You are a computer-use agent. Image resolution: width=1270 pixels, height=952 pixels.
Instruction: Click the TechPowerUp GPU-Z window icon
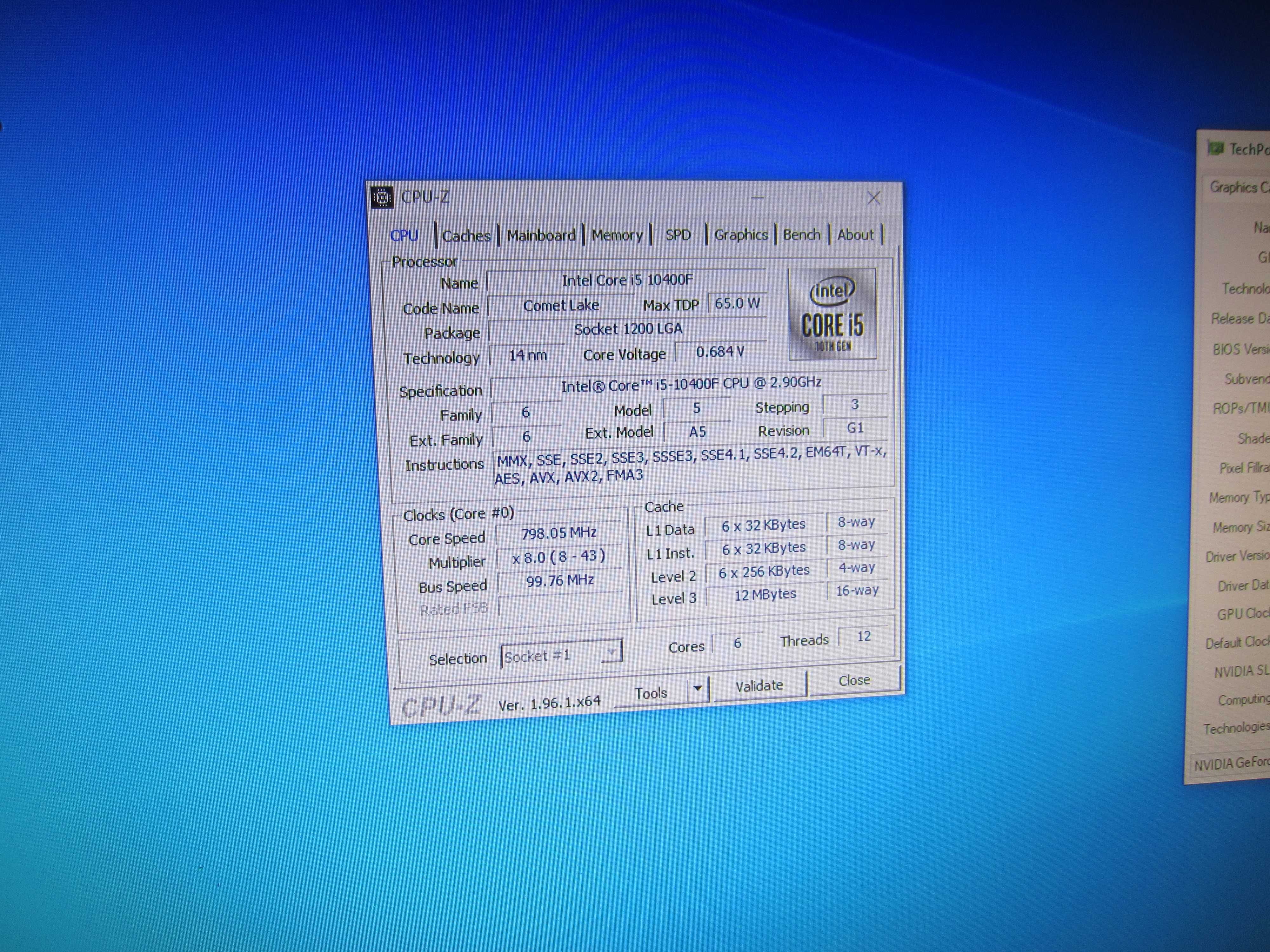click(1215, 149)
